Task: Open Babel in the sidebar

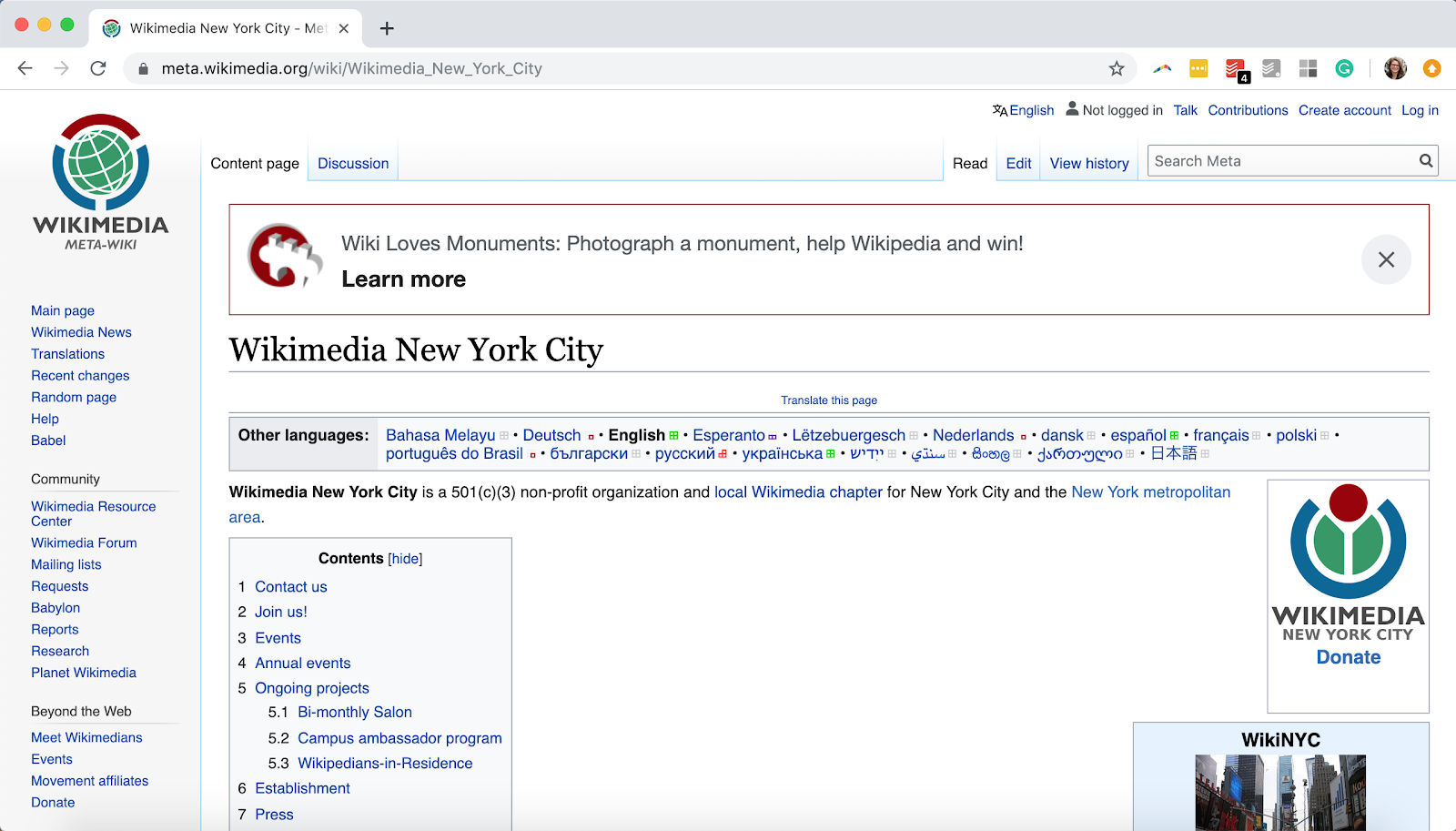Action: tap(48, 441)
